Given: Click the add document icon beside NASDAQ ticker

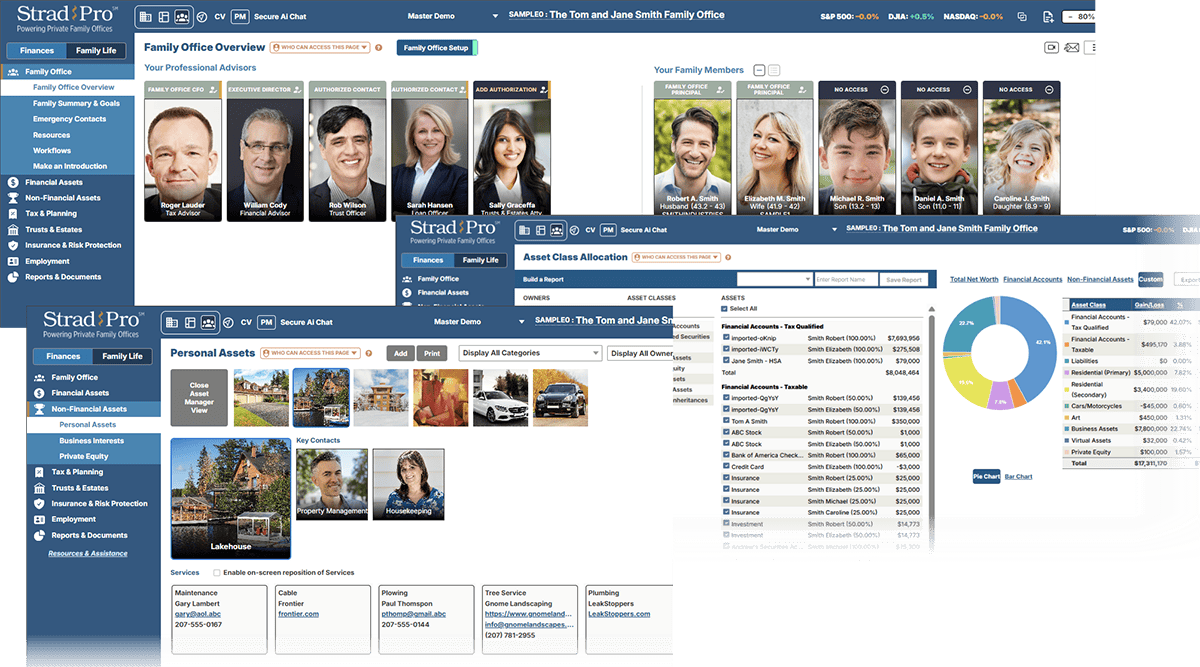Looking at the screenshot, I should (1048, 17).
